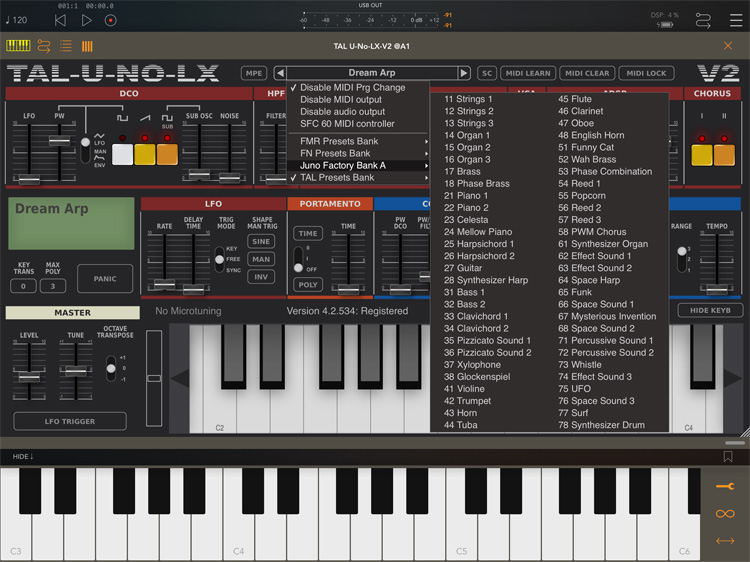Click the rewind-to-start transport icon
The width and height of the screenshot is (750, 562).
point(60,20)
